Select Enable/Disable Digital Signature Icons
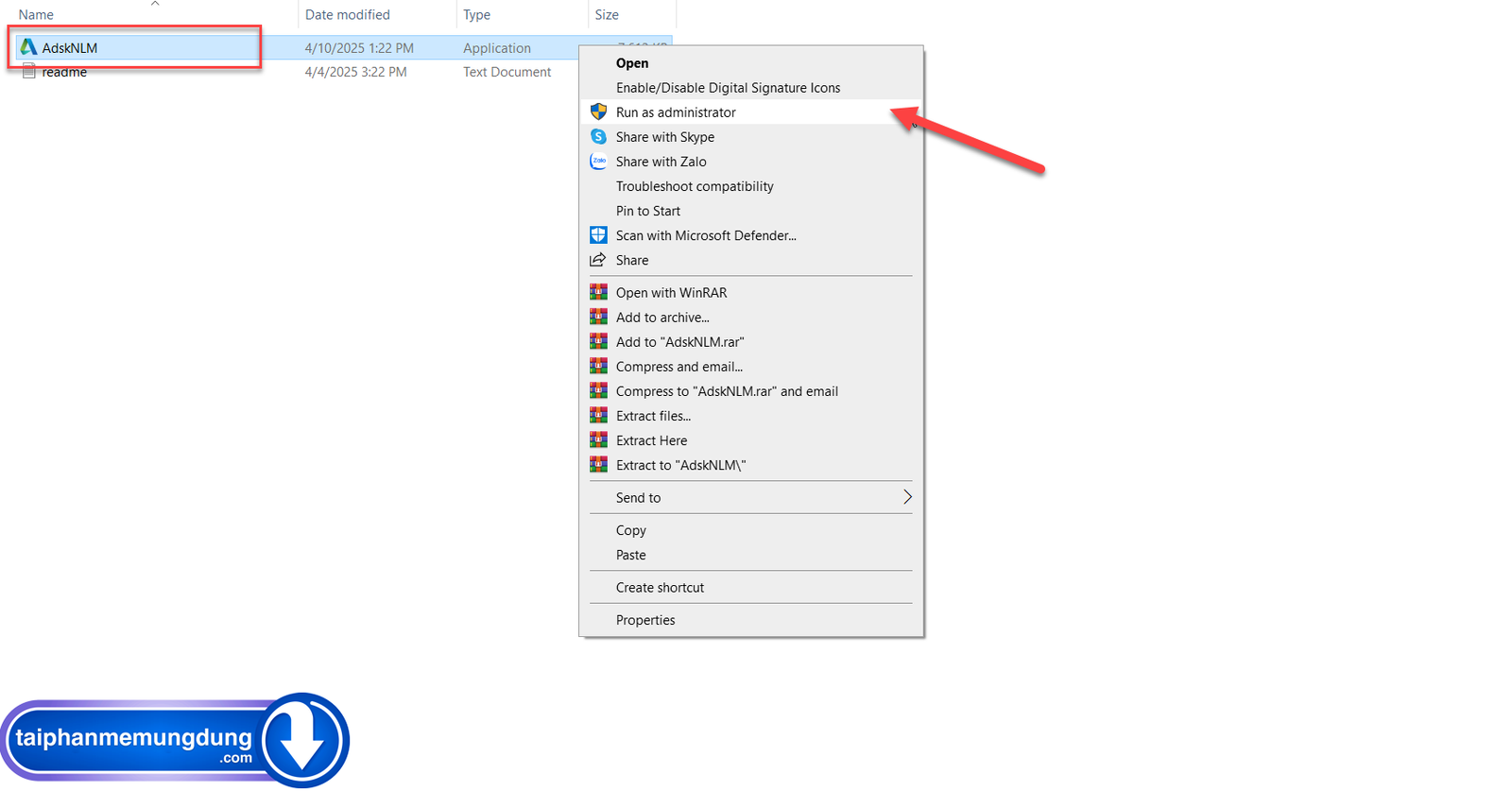Image resolution: width=1512 pixels, height=791 pixels. coord(751,88)
